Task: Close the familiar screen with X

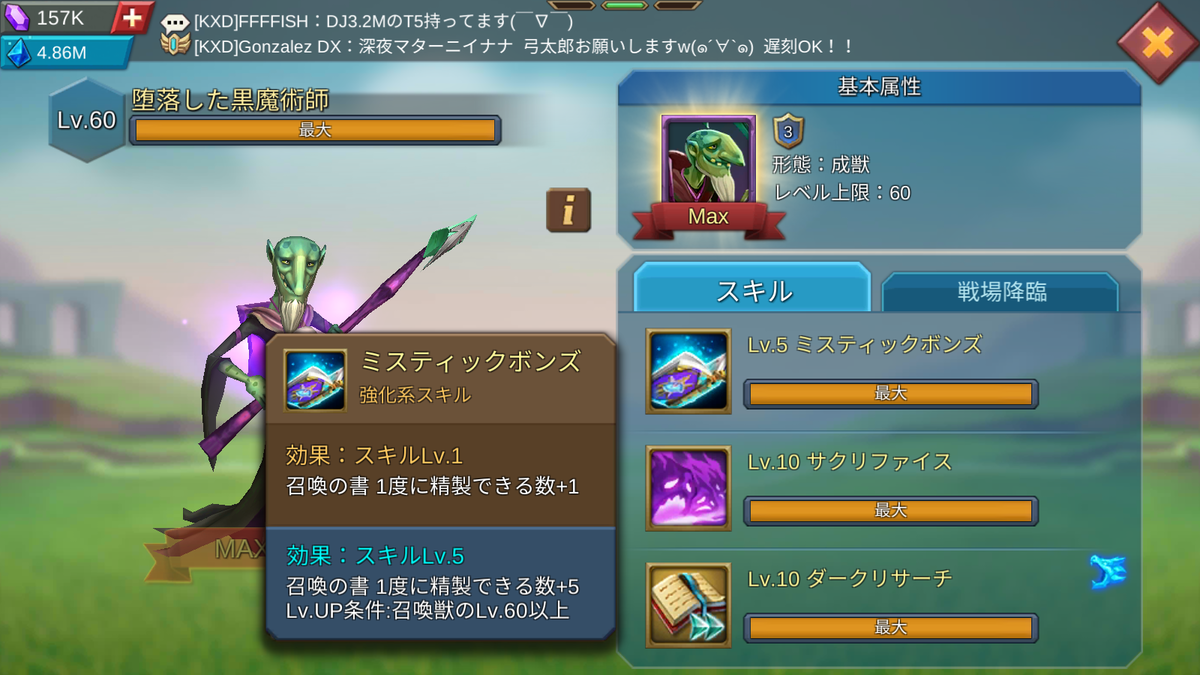Action: point(1156,42)
